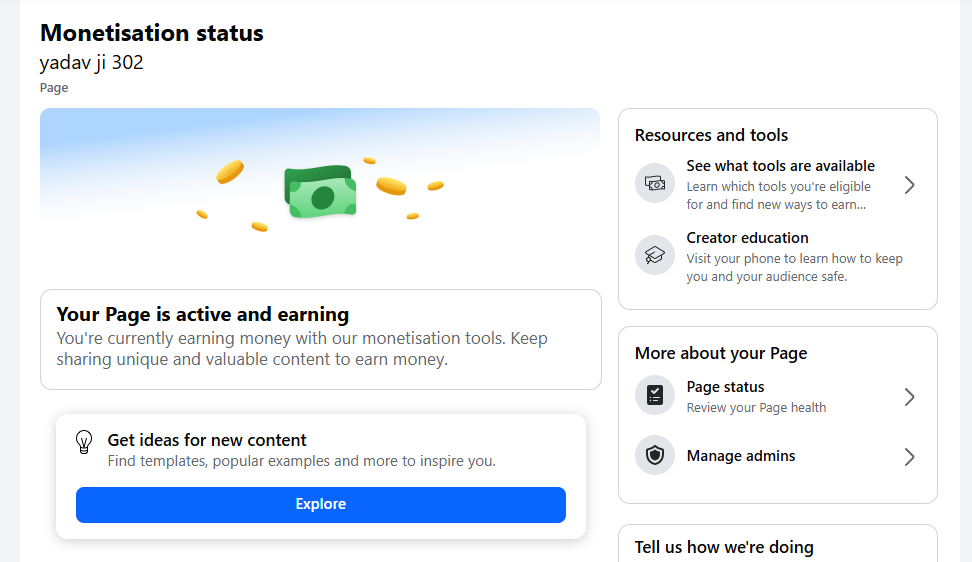Click the Resources and tools heading
This screenshot has width=972, height=562.
coord(711,135)
